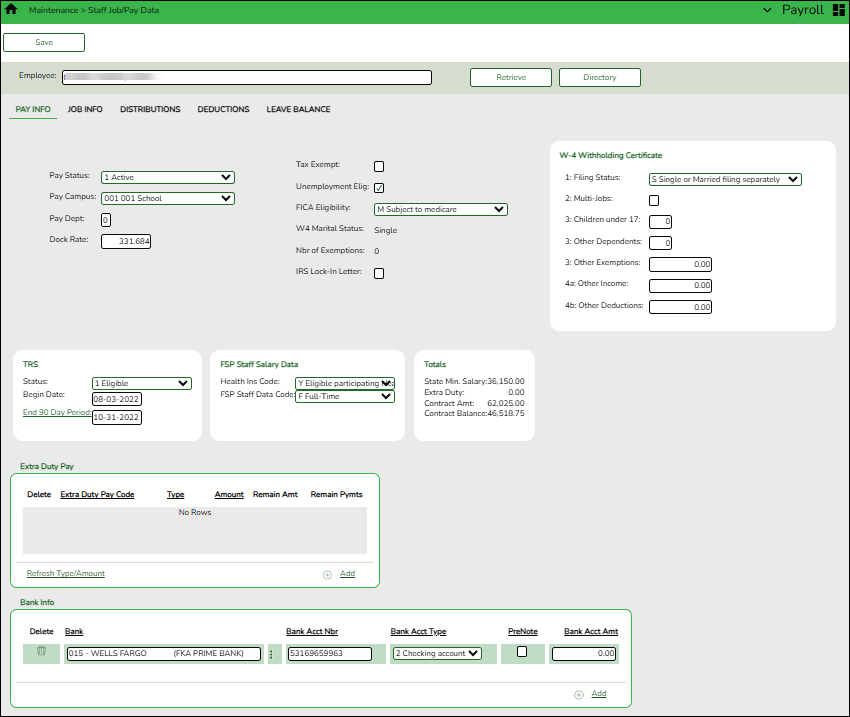Delete the Wells Fargo bank row with the trash icon
Screen dimensions: 850x717
point(41,651)
